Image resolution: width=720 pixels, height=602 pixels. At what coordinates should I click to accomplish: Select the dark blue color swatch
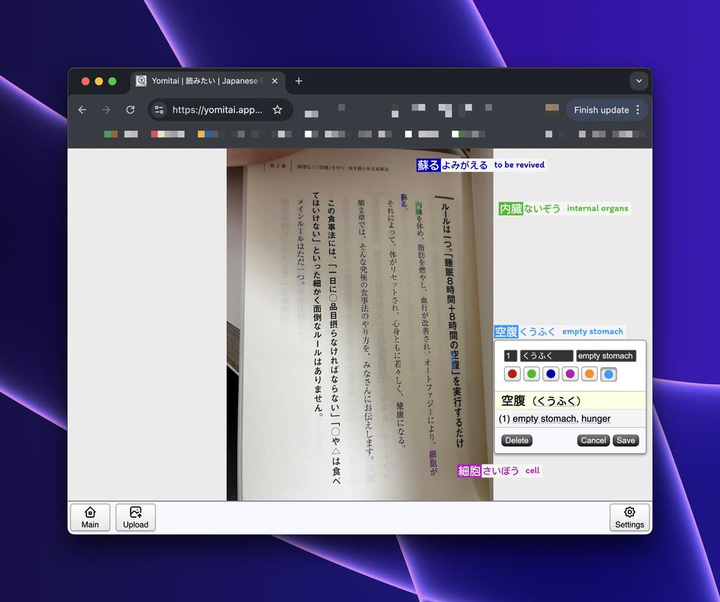551,374
